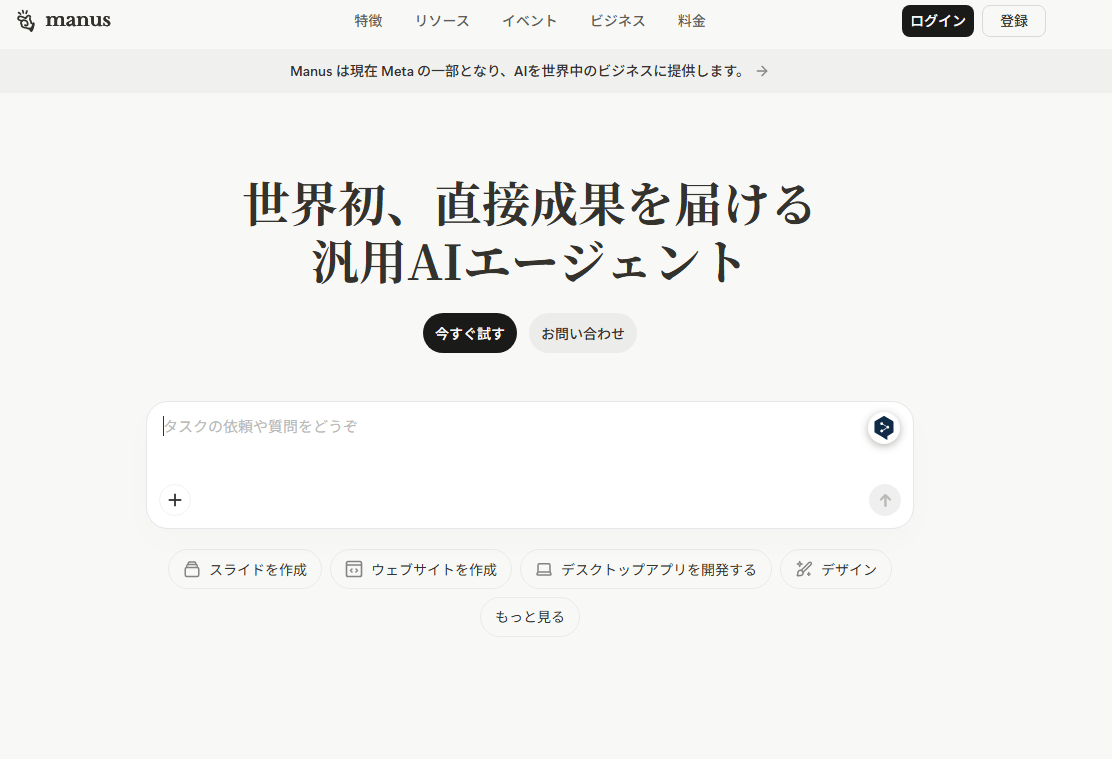Click the blue hexagon extension icon in the input

883,428
